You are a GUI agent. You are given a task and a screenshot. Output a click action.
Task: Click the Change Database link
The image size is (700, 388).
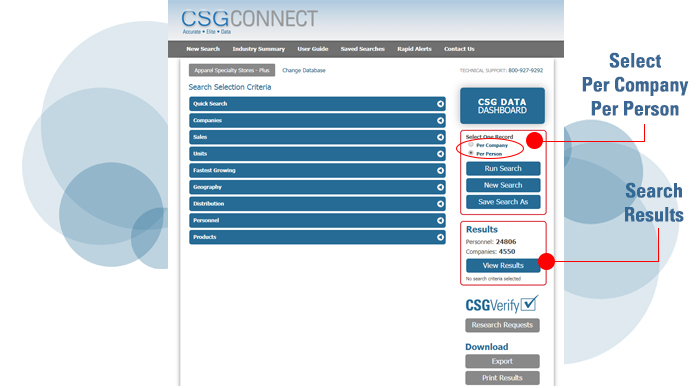(304, 71)
